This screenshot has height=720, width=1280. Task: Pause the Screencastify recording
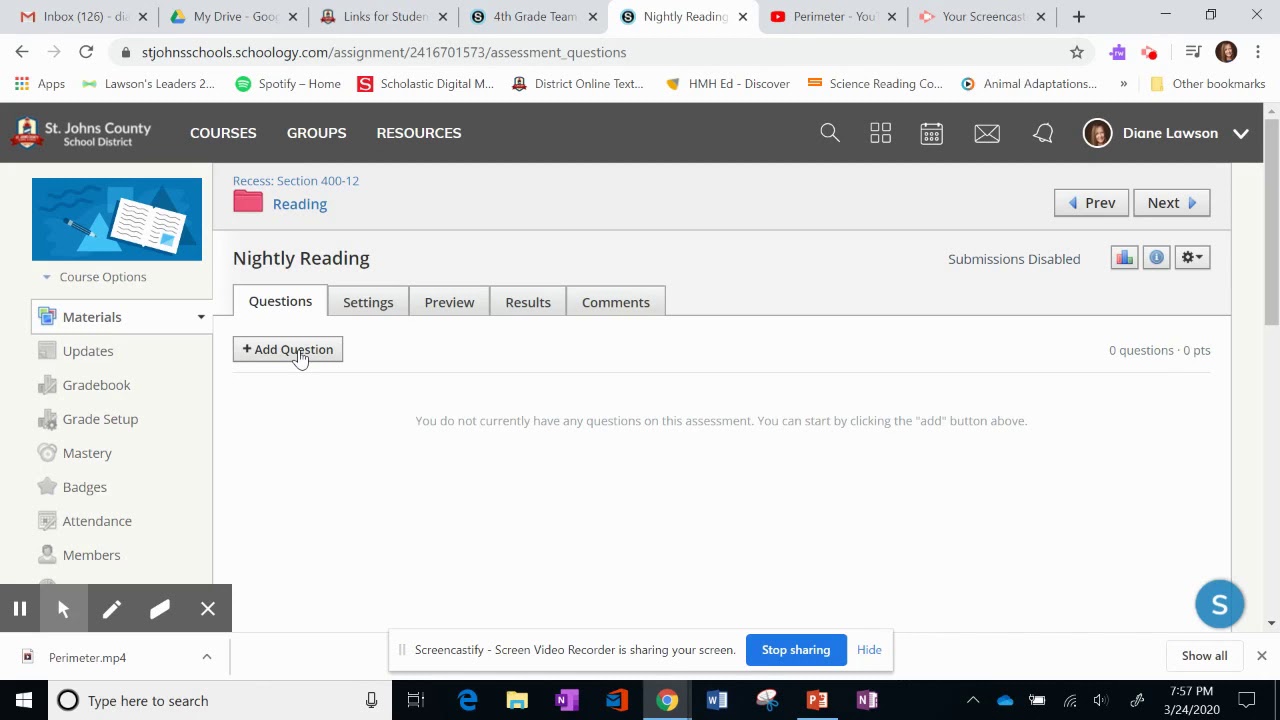20,609
